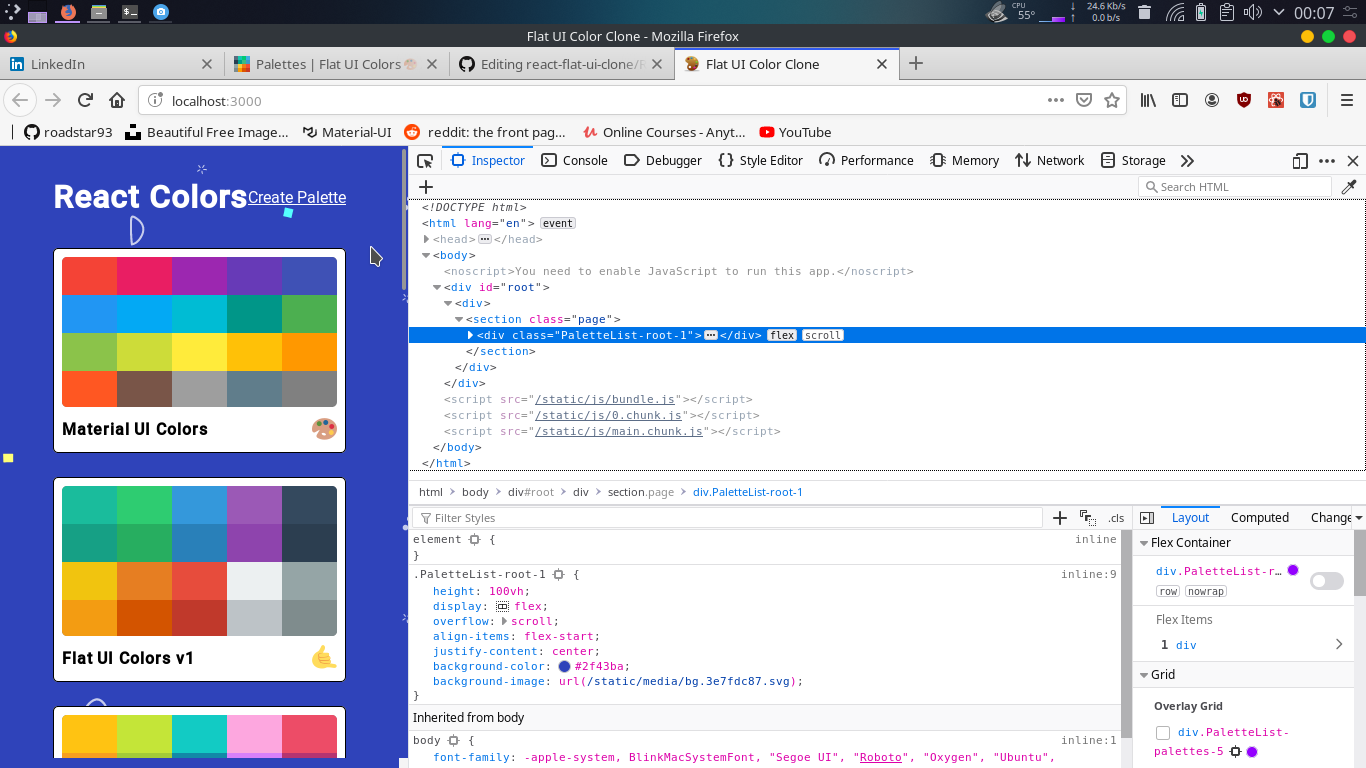Show the Firefox sidebars
1366x768 pixels.
[1180, 100]
